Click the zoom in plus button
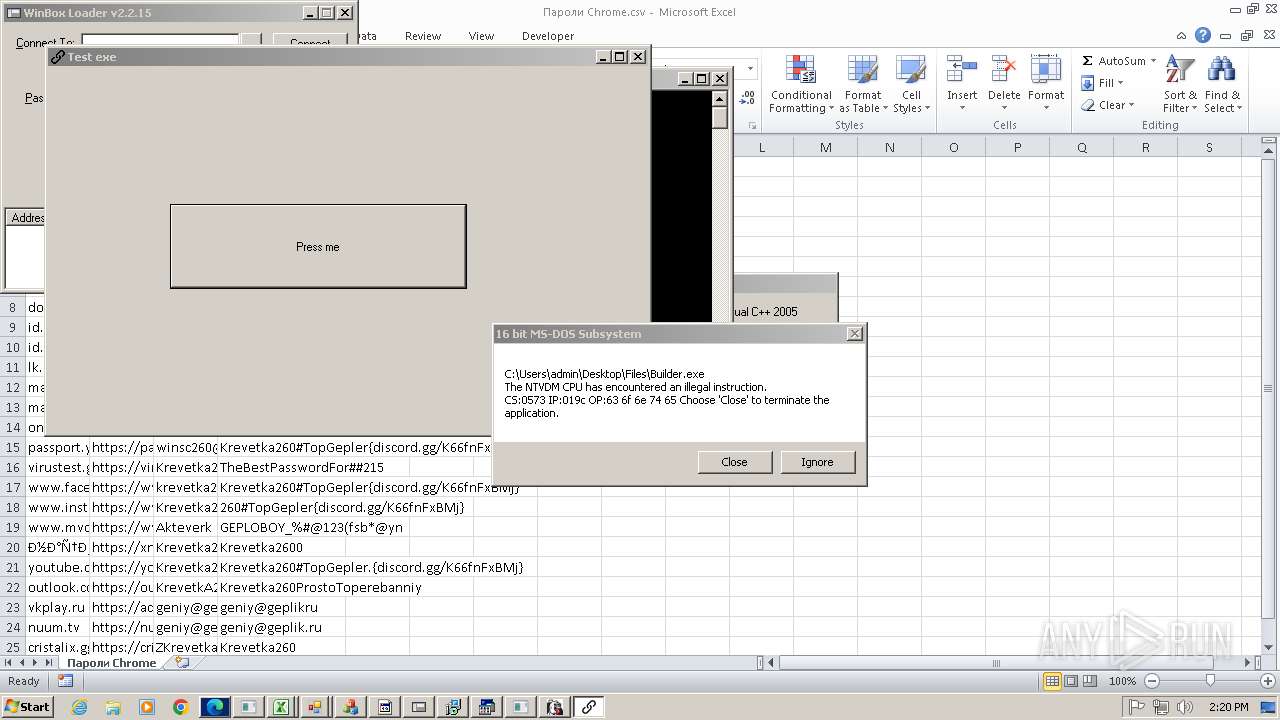The width and height of the screenshot is (1280, 720). point(1268,681)
